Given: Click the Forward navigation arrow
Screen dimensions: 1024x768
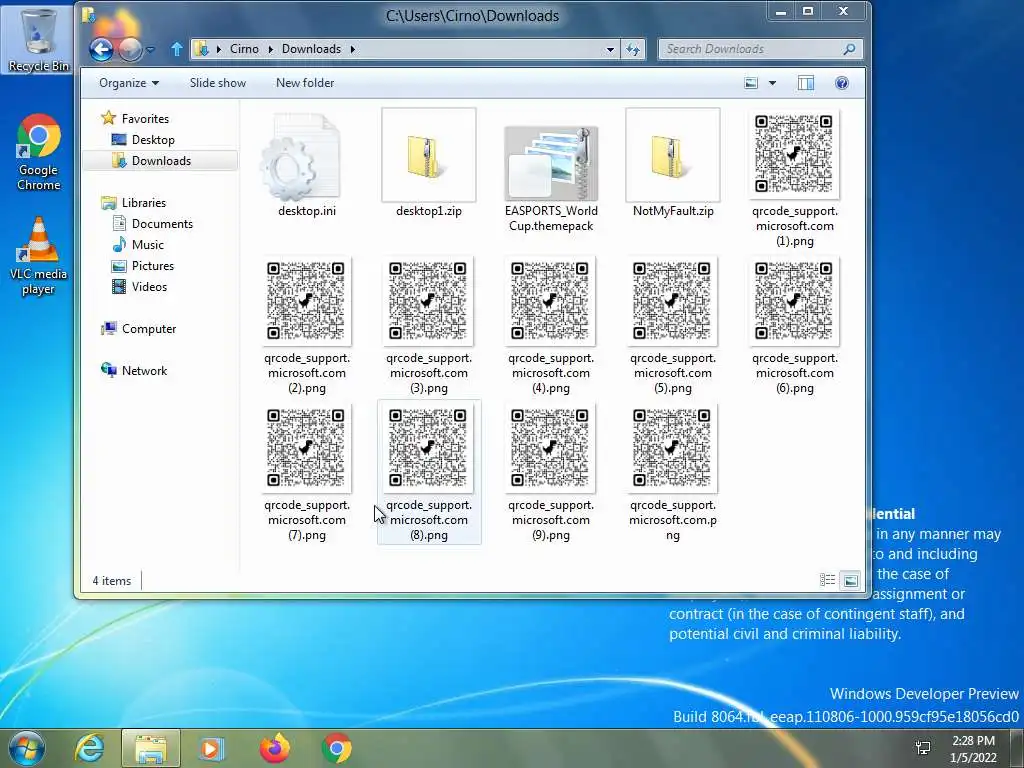Looking at the screenshot, I should point(130,49).
